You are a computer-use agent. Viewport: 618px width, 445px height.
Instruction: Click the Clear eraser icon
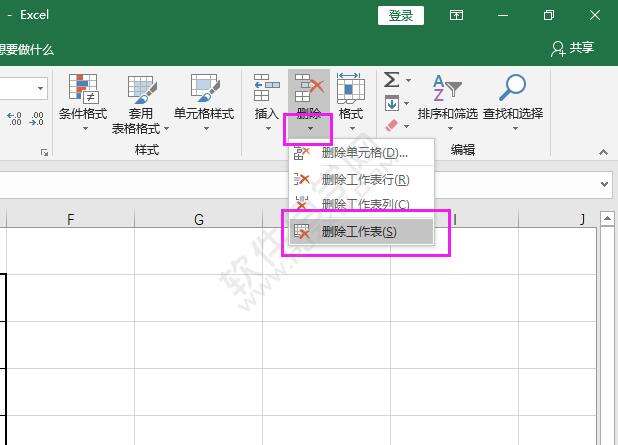pyautogui.click(x=391, y=125)
